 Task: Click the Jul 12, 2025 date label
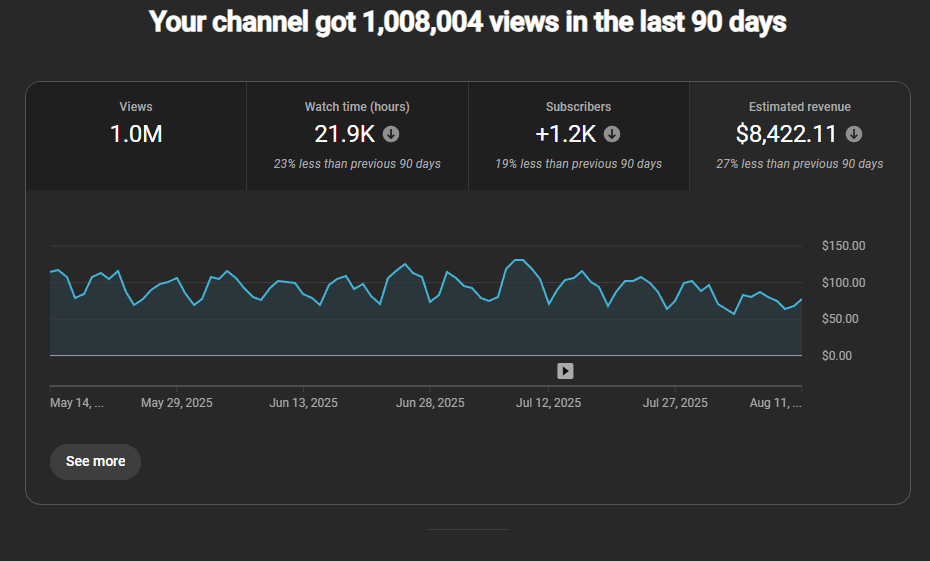(x=548, y=403)
